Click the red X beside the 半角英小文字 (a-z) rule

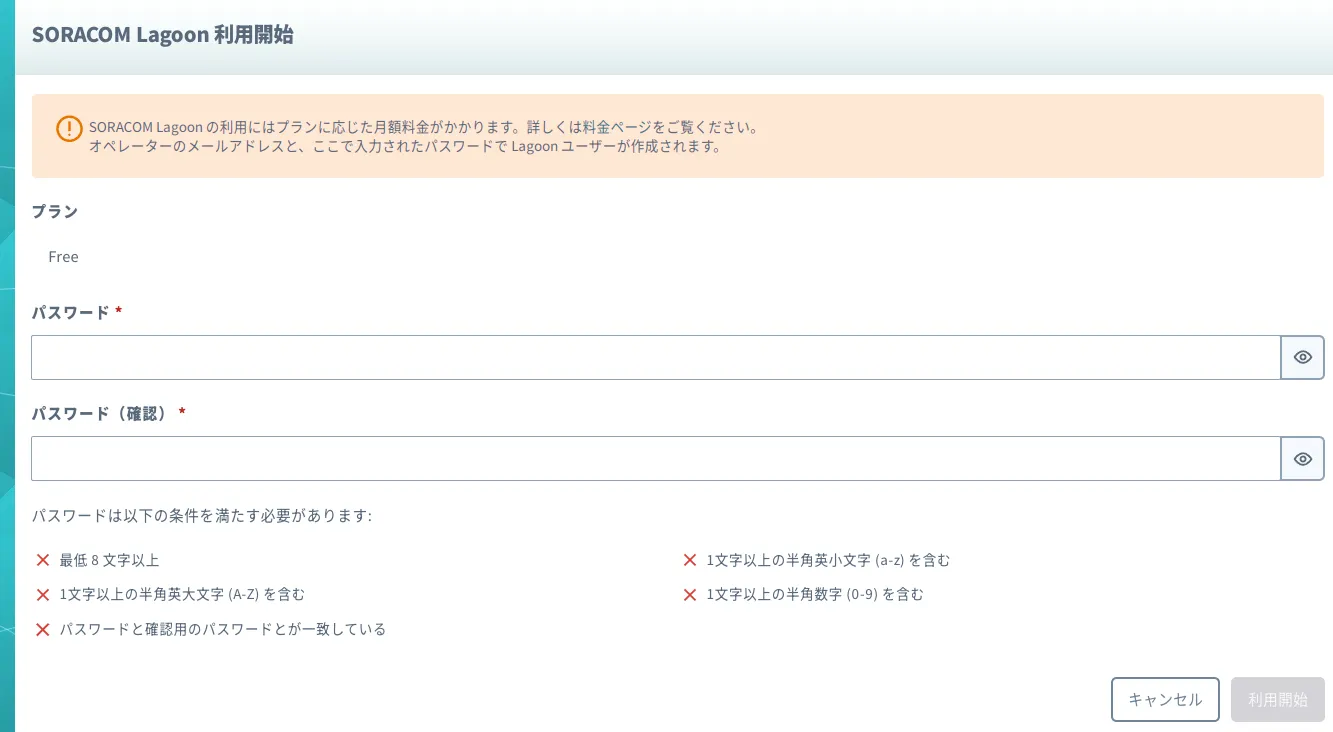click(690, 560)
